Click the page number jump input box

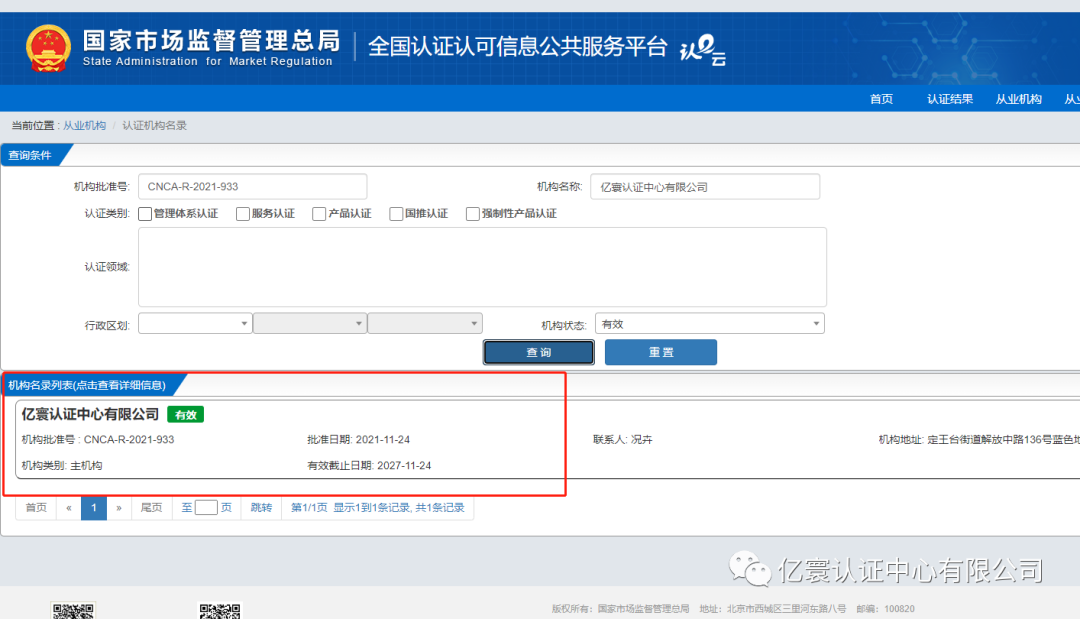(206, 508)
